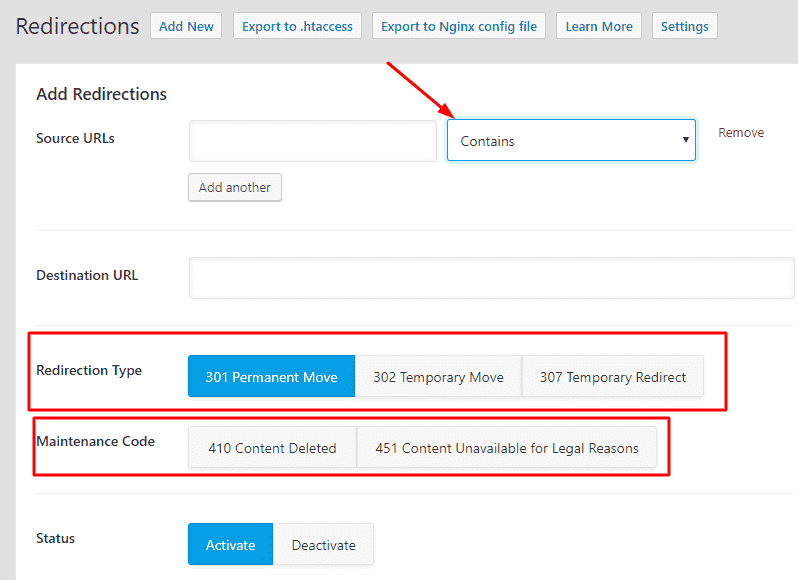Screen dimensions: 798x580
Task: Click the Add Redirections section title
Action: point(101,94)
